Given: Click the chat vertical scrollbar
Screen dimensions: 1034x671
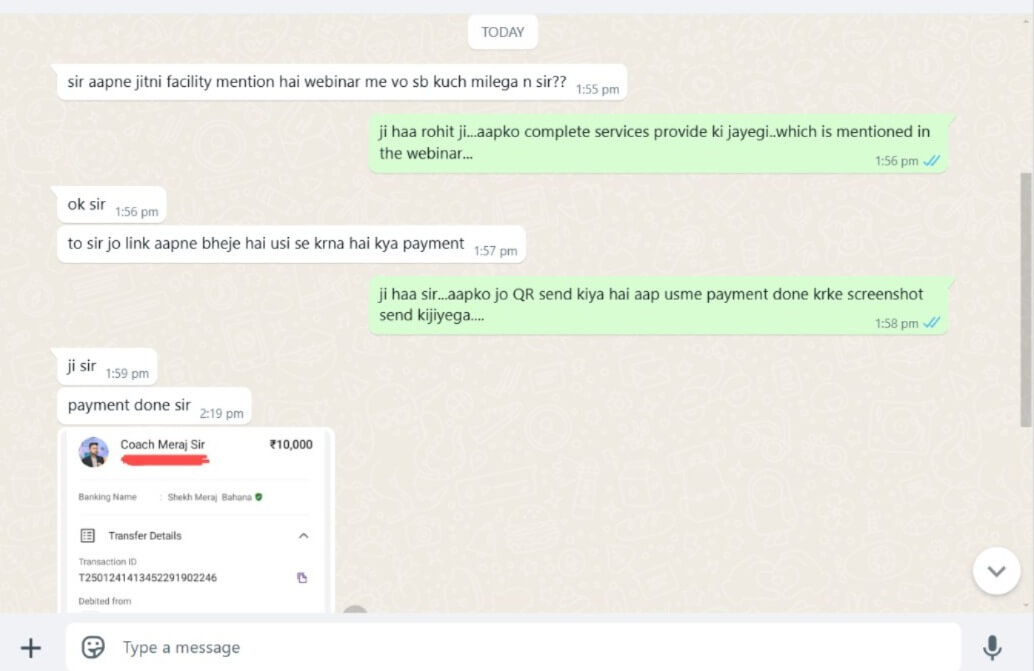Looking at the screenshot, I should pos(1025,300).
